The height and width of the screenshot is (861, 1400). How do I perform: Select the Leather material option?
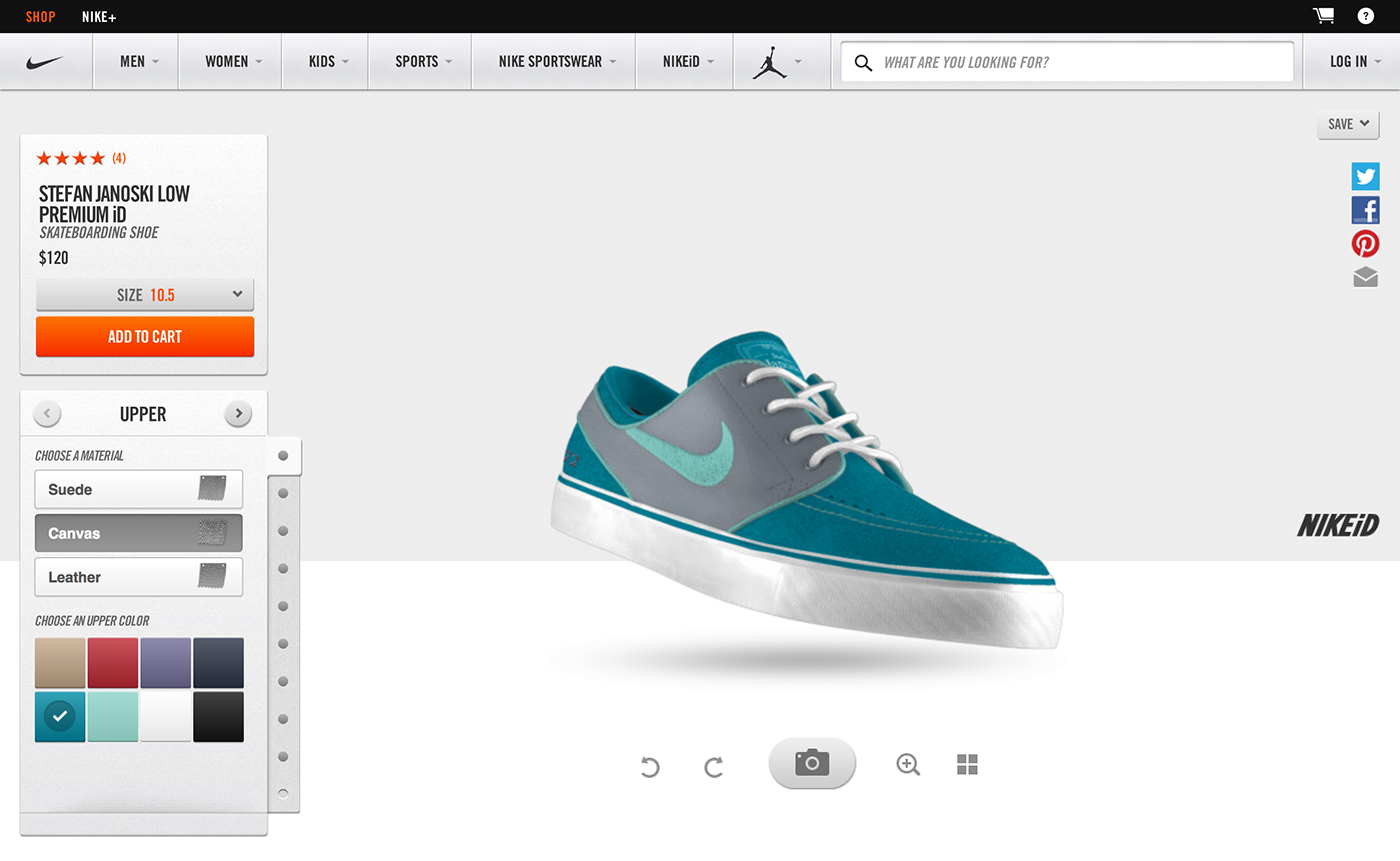(x=139, y=577)
